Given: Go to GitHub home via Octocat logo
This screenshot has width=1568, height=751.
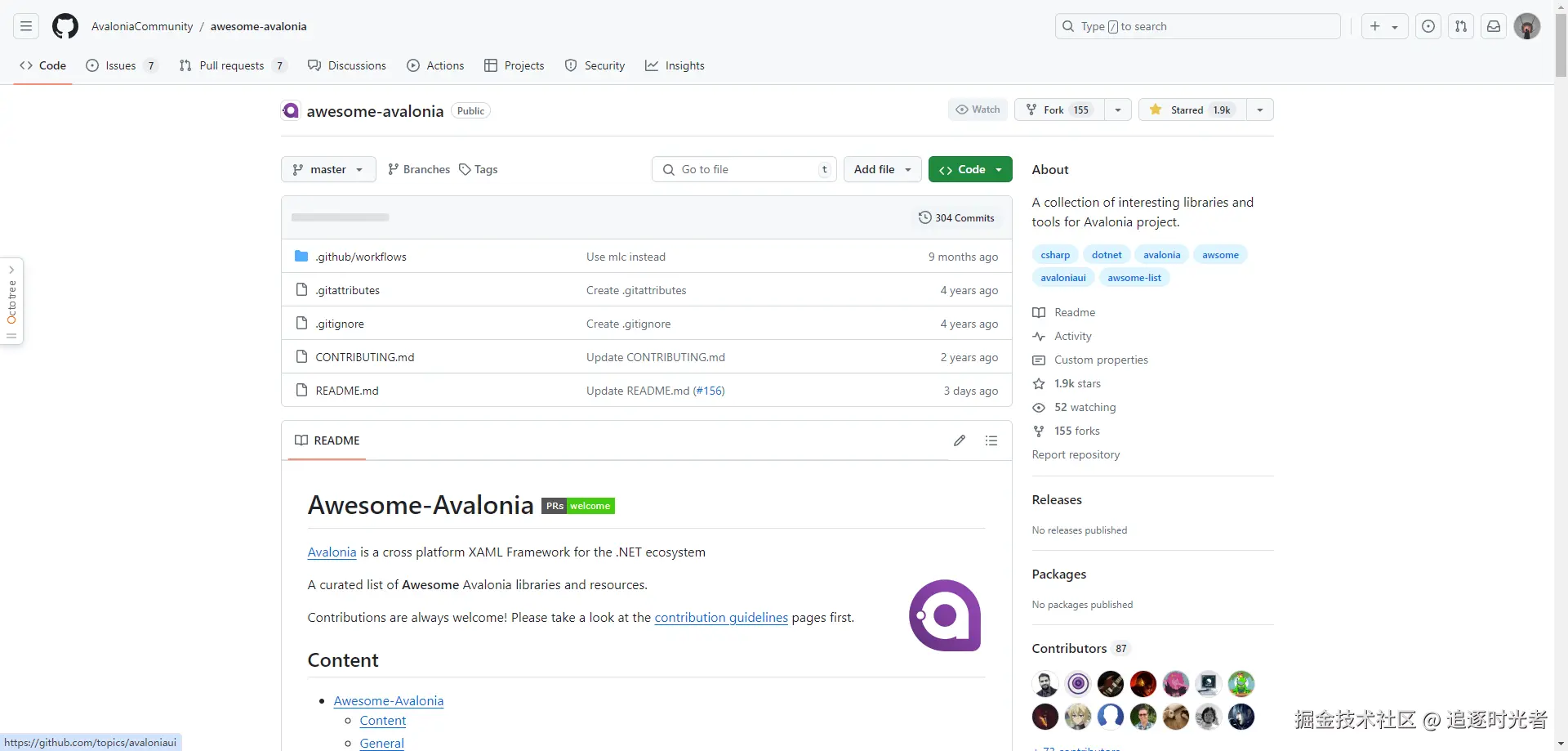Looking at the screenshot, I should click(x=65, y=26).
